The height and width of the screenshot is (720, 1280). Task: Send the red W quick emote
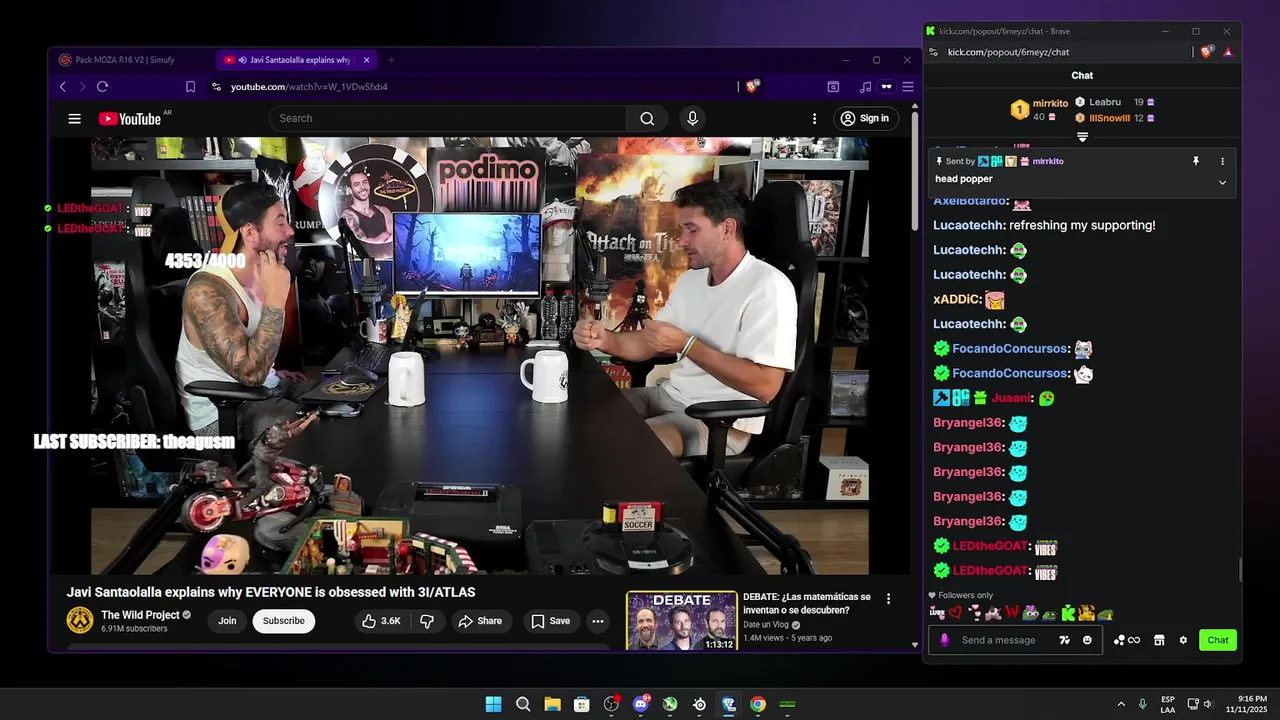pyautogui.click(x=1012, y=613)
